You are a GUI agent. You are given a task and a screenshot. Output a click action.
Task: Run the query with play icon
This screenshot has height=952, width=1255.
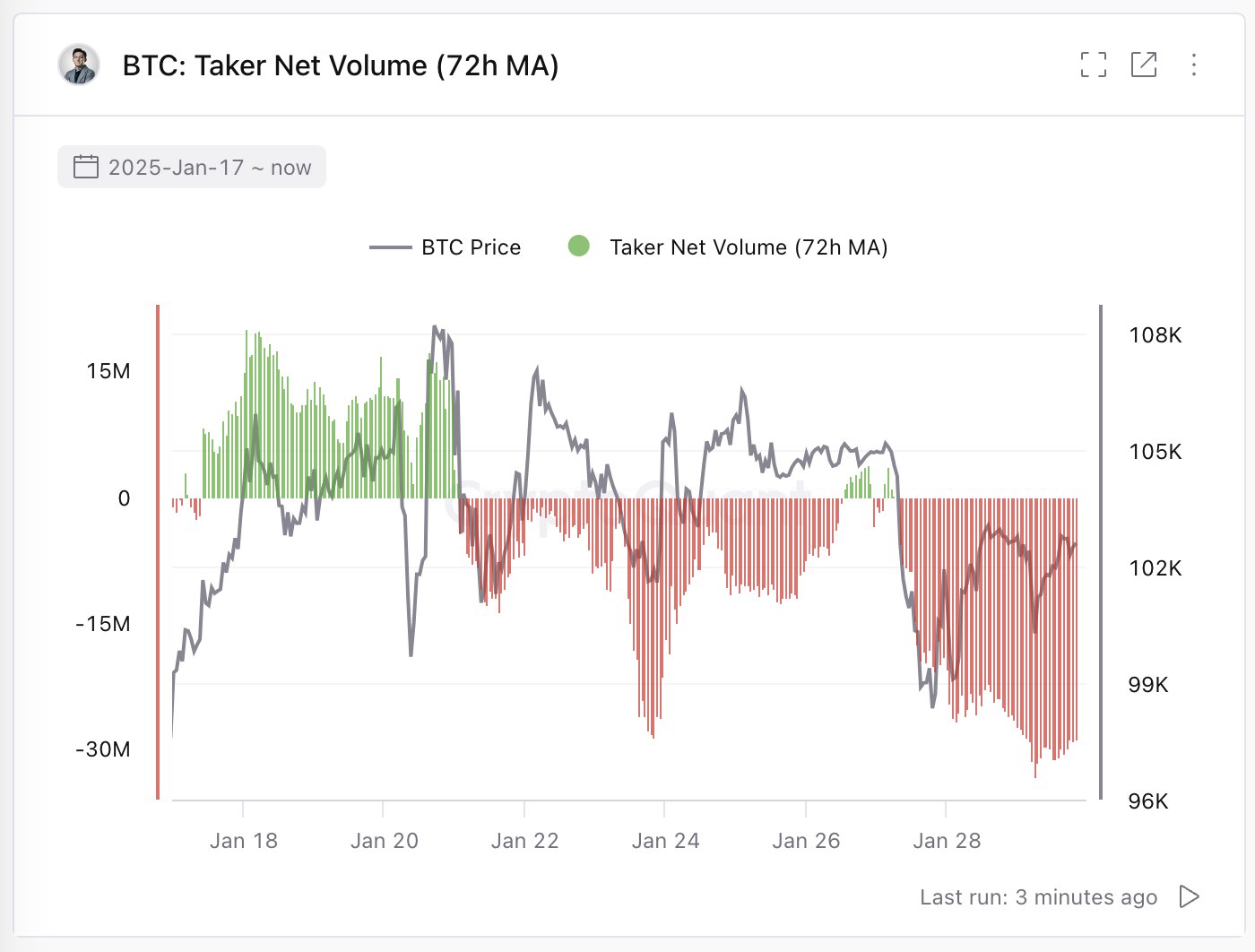tap(1190, 896)
